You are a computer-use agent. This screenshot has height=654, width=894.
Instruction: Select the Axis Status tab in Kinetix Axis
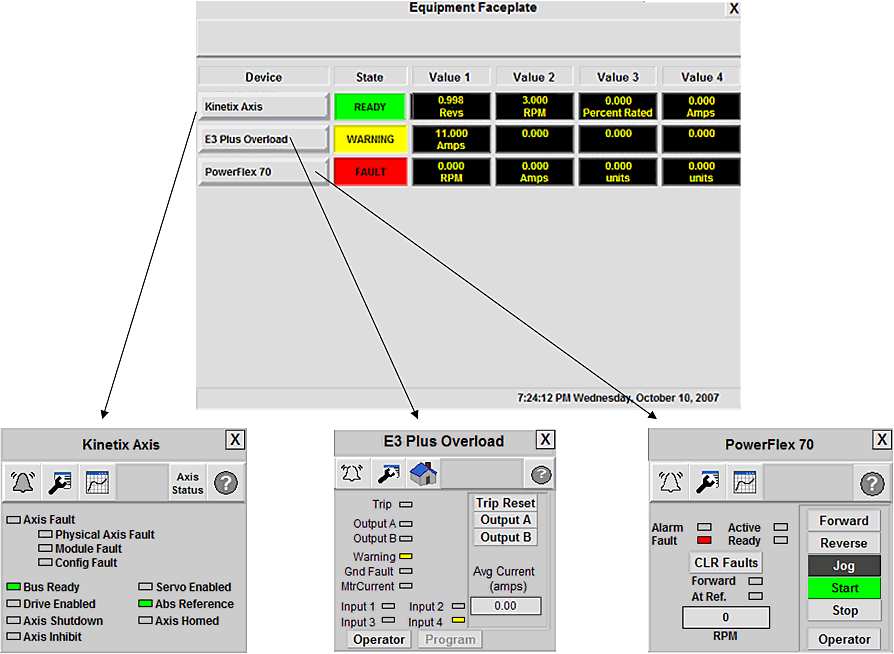pos(188,483)
